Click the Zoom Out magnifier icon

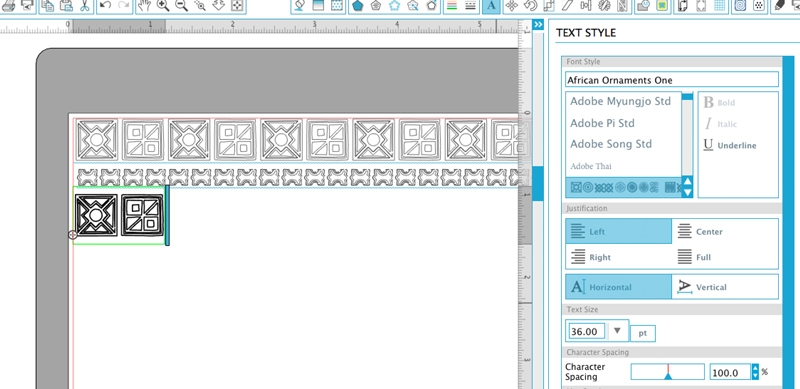[182, 6]
